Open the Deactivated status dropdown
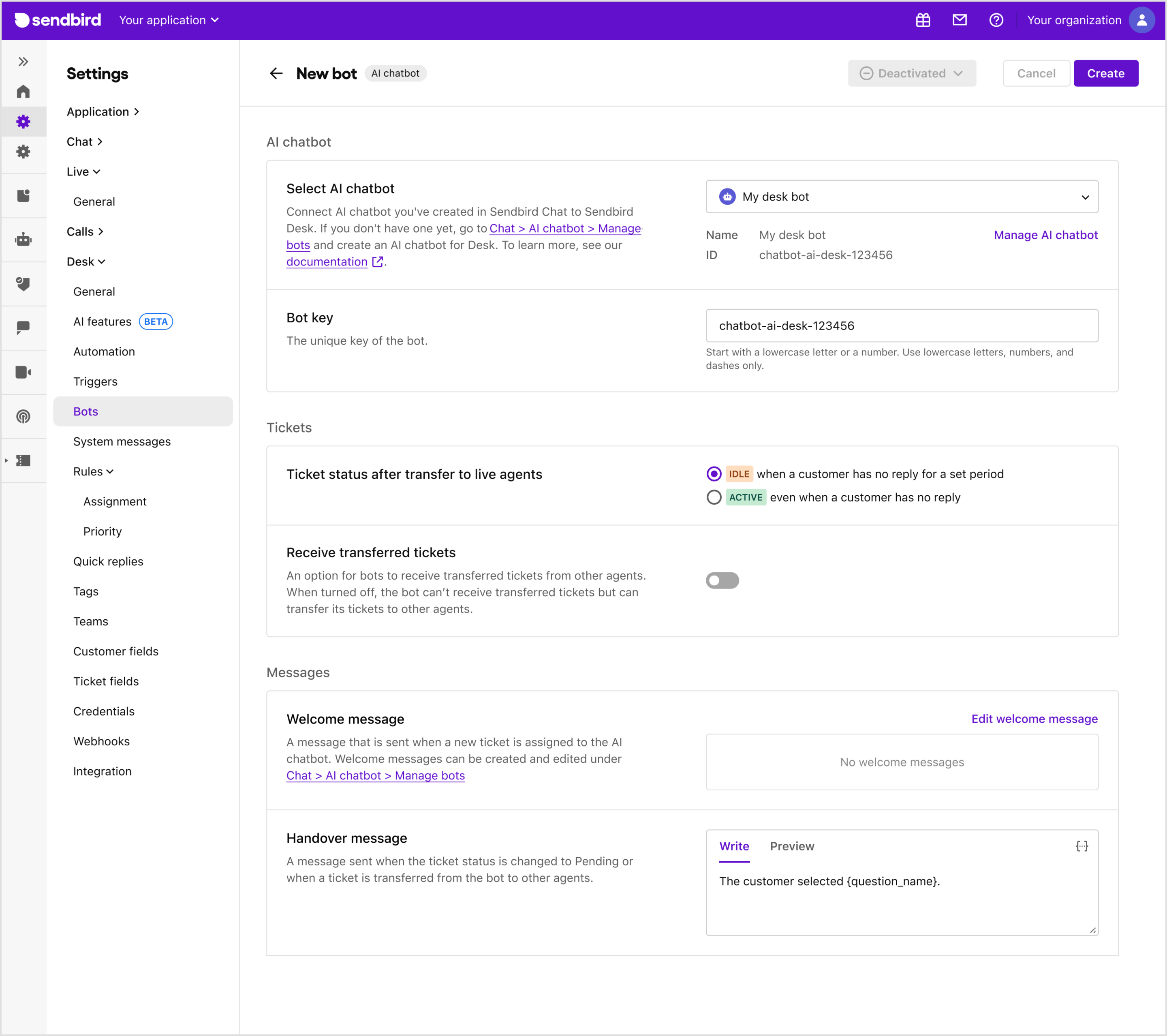Screen dimensions: 1167x1036 [x=911, y=73]
